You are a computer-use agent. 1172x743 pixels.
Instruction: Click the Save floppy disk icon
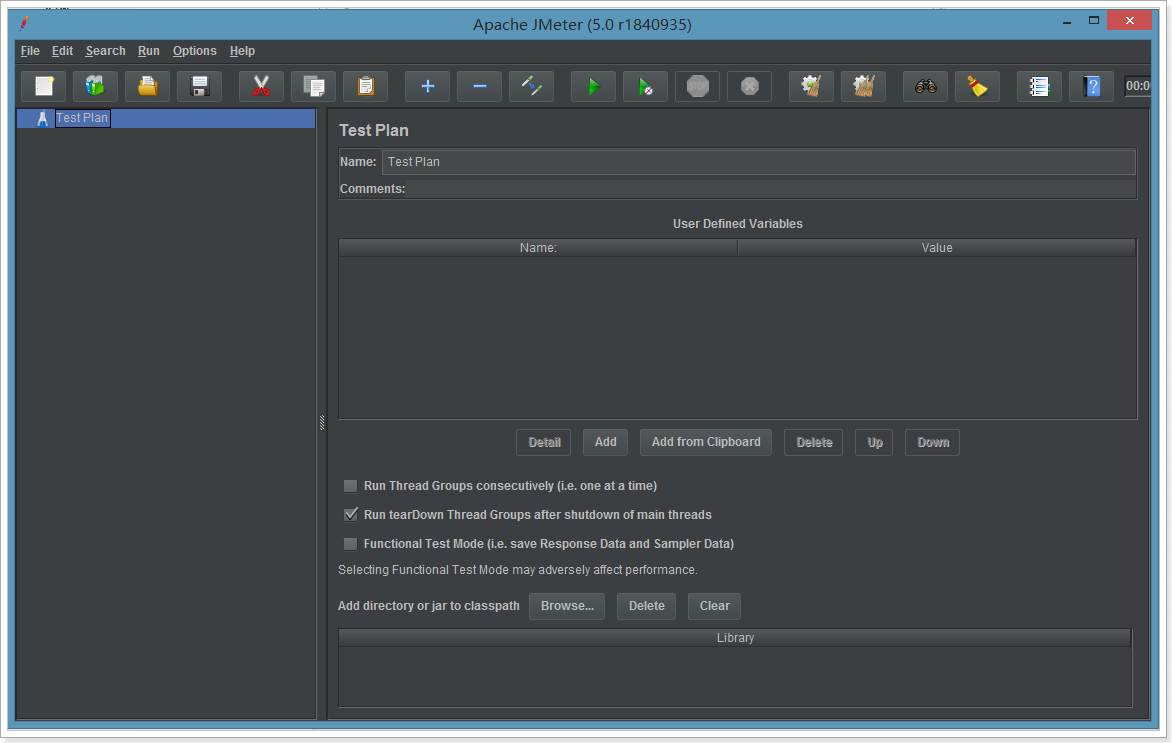pos(200,87)
